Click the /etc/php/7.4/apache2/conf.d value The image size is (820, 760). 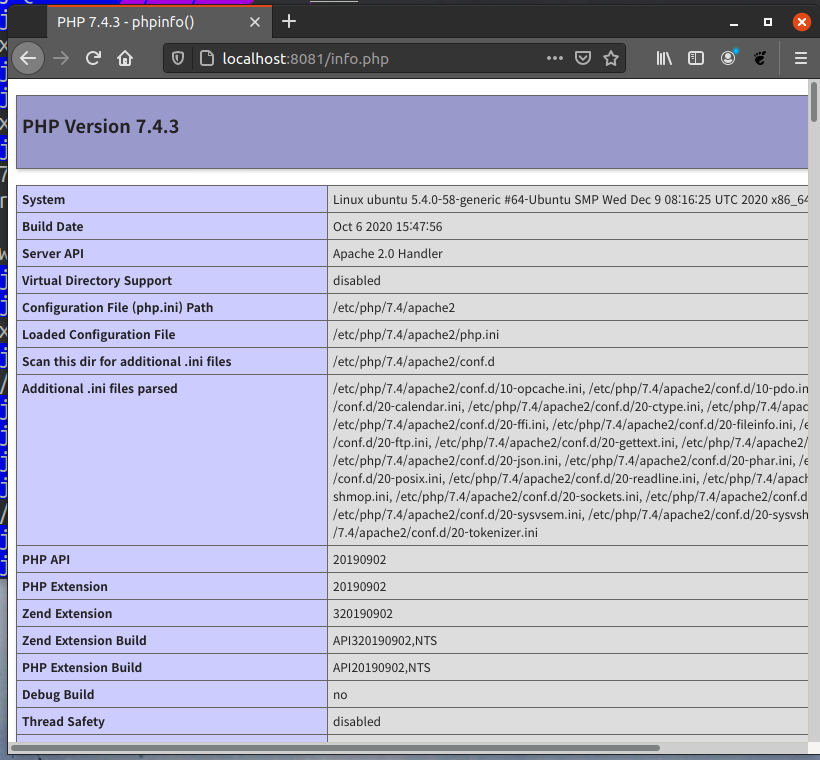pyautogui.click(x=414, y=362)
